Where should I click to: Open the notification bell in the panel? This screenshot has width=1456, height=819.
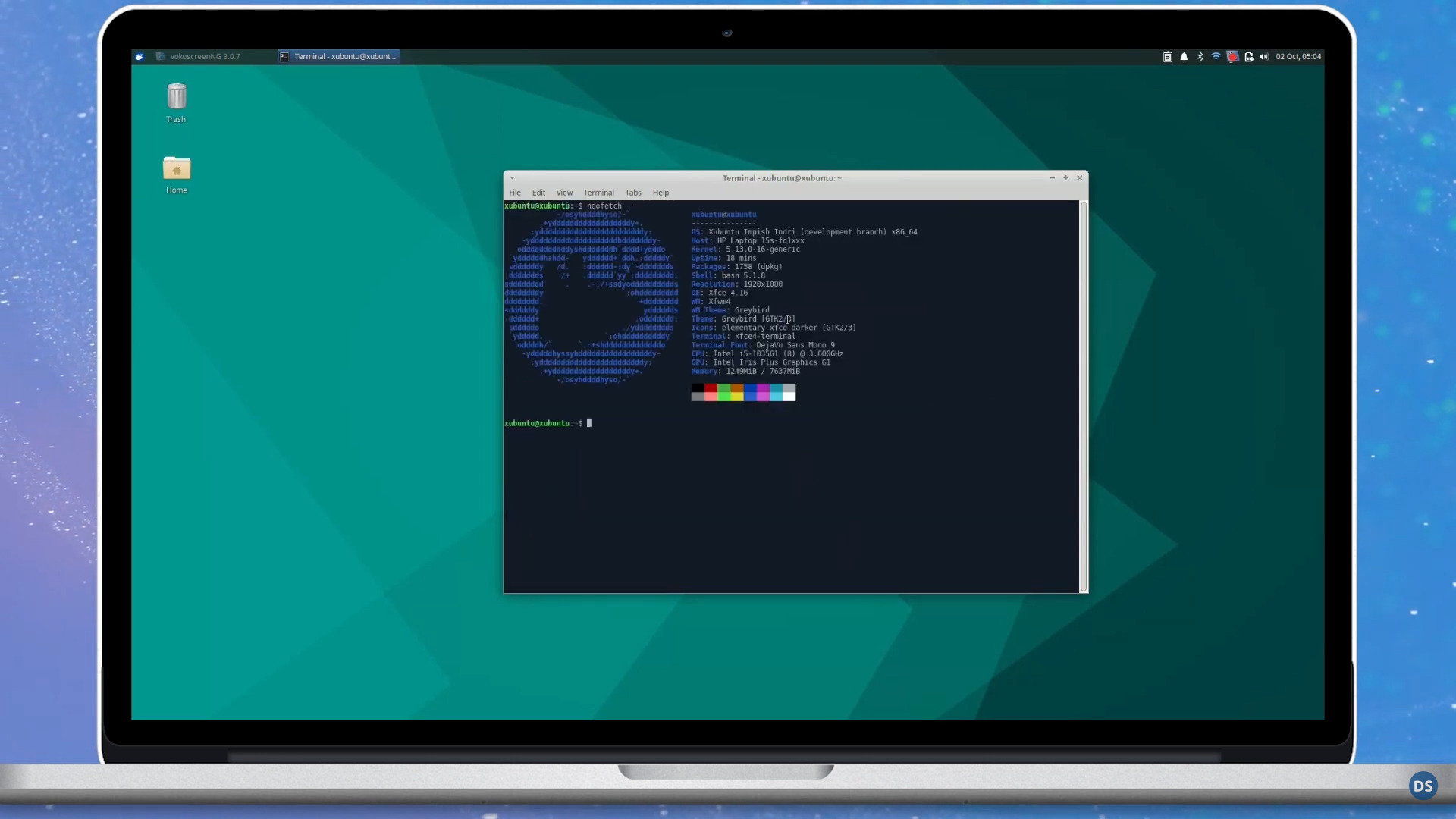1184,57
